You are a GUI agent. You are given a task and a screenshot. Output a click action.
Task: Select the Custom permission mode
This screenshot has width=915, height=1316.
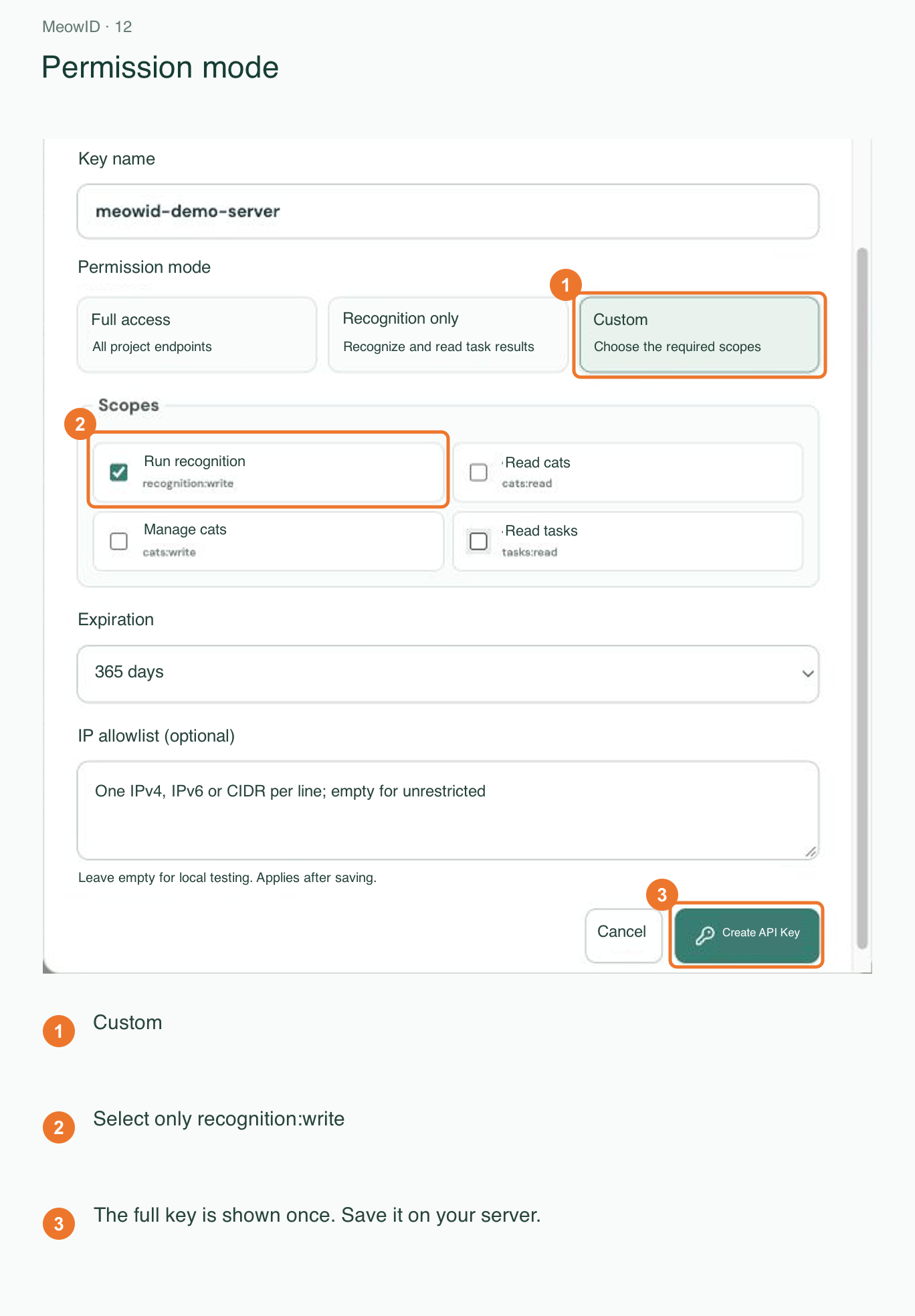coord(699,334)
